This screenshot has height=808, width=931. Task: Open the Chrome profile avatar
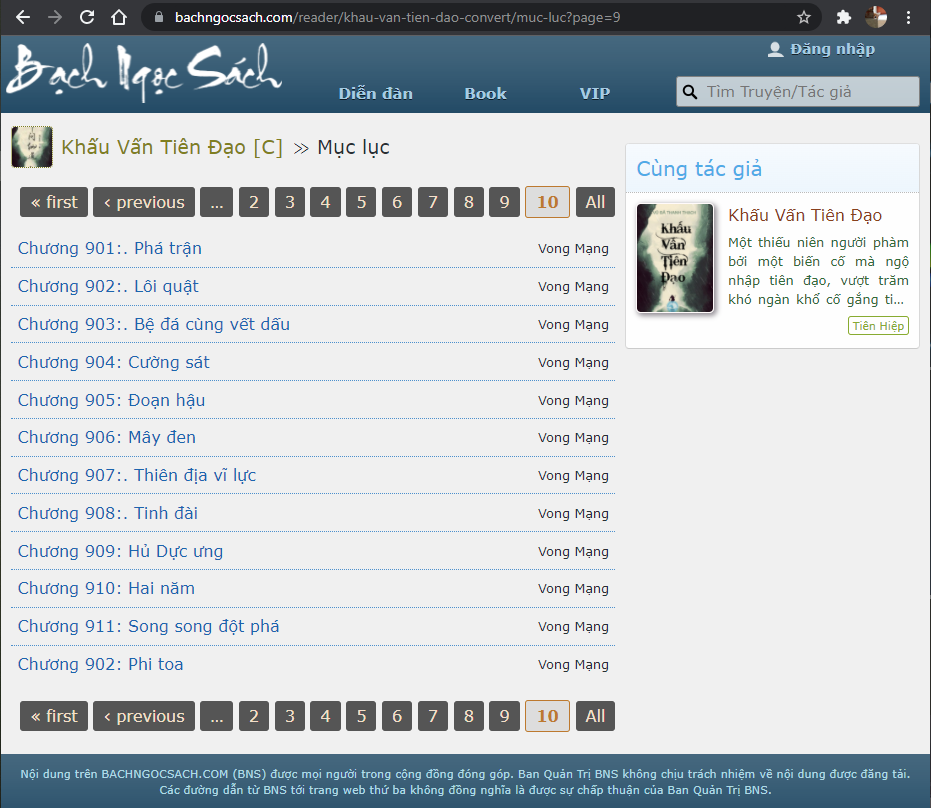point(876,17)
